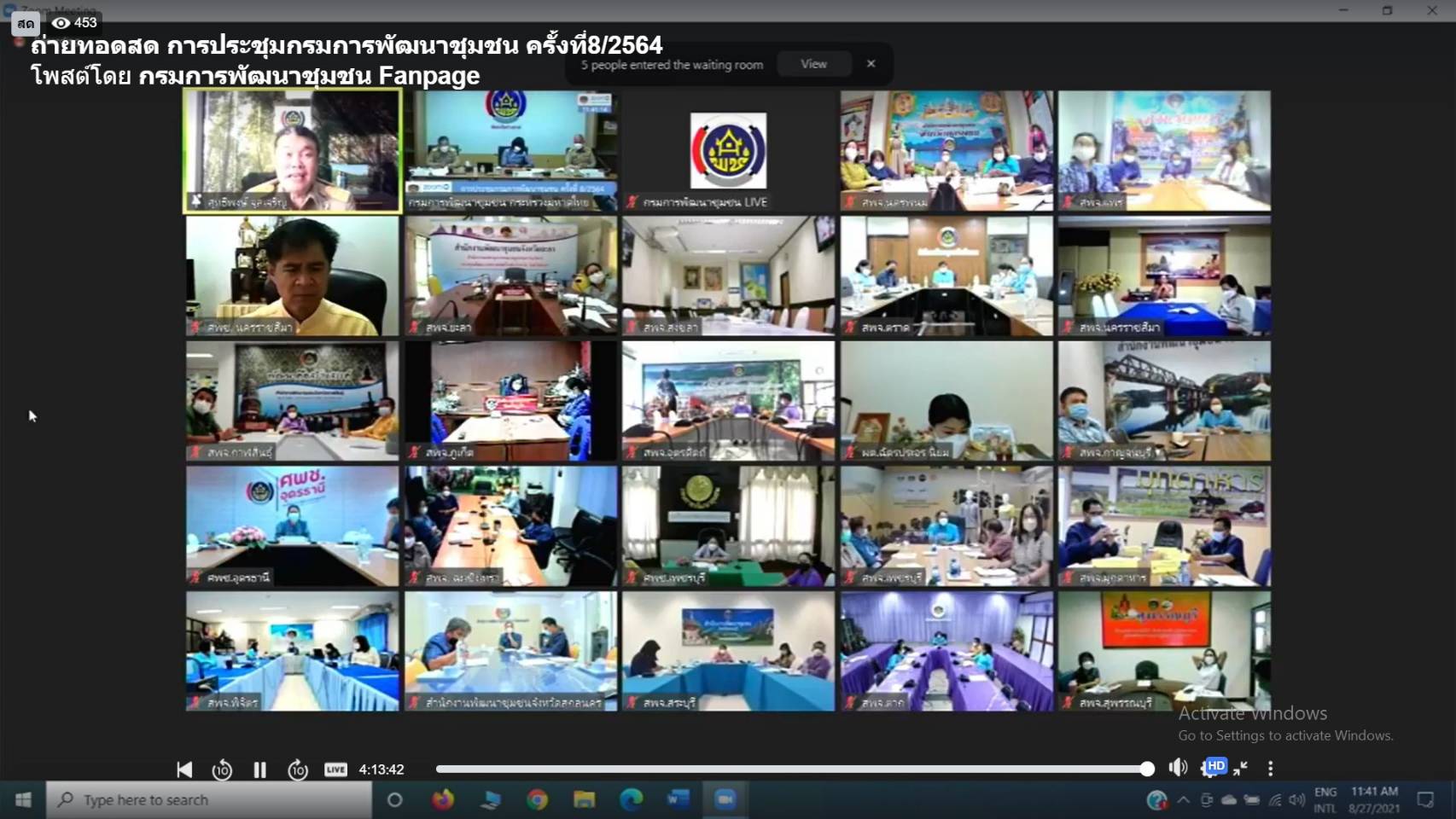Select the สพจ.สระบุรี participant tile
The image size is (1456, 819).
point(728,652)
